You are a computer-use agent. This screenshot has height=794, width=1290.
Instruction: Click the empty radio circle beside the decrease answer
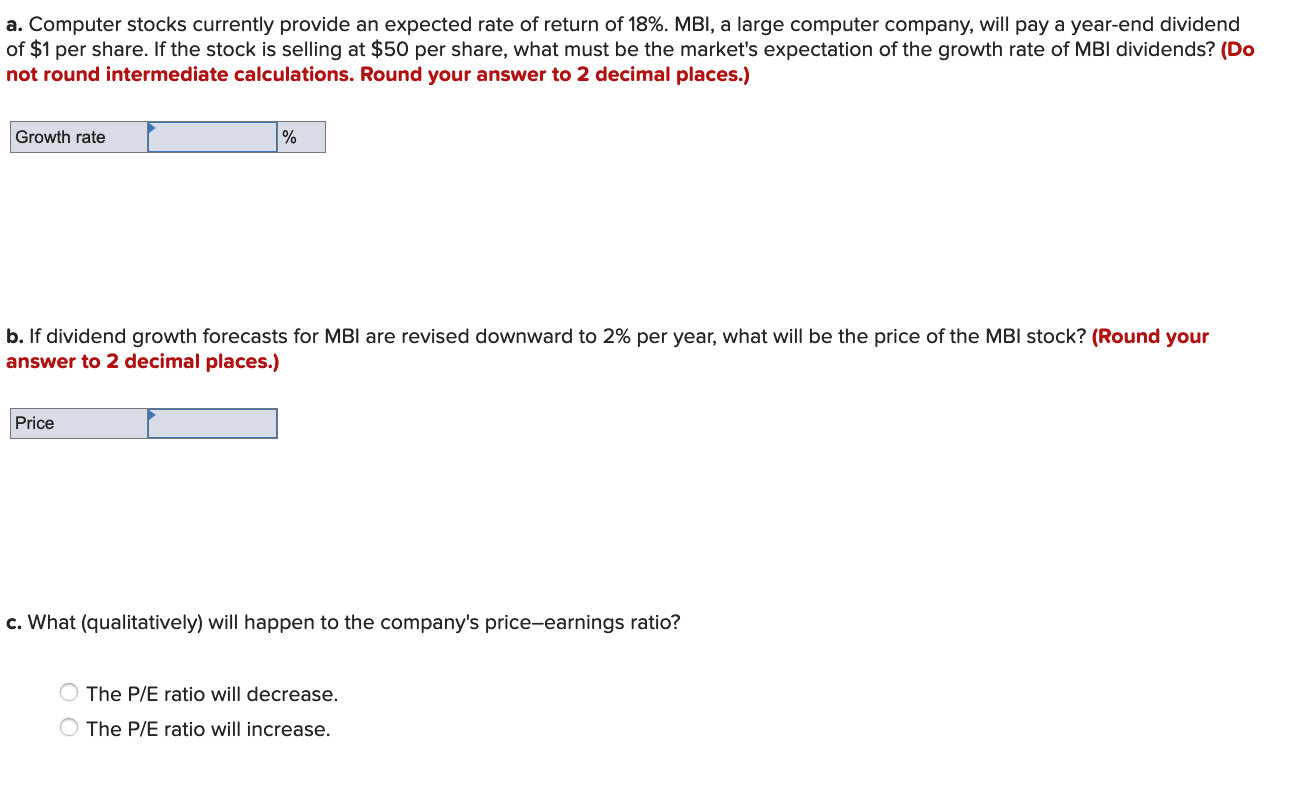(x=68, y=692)
